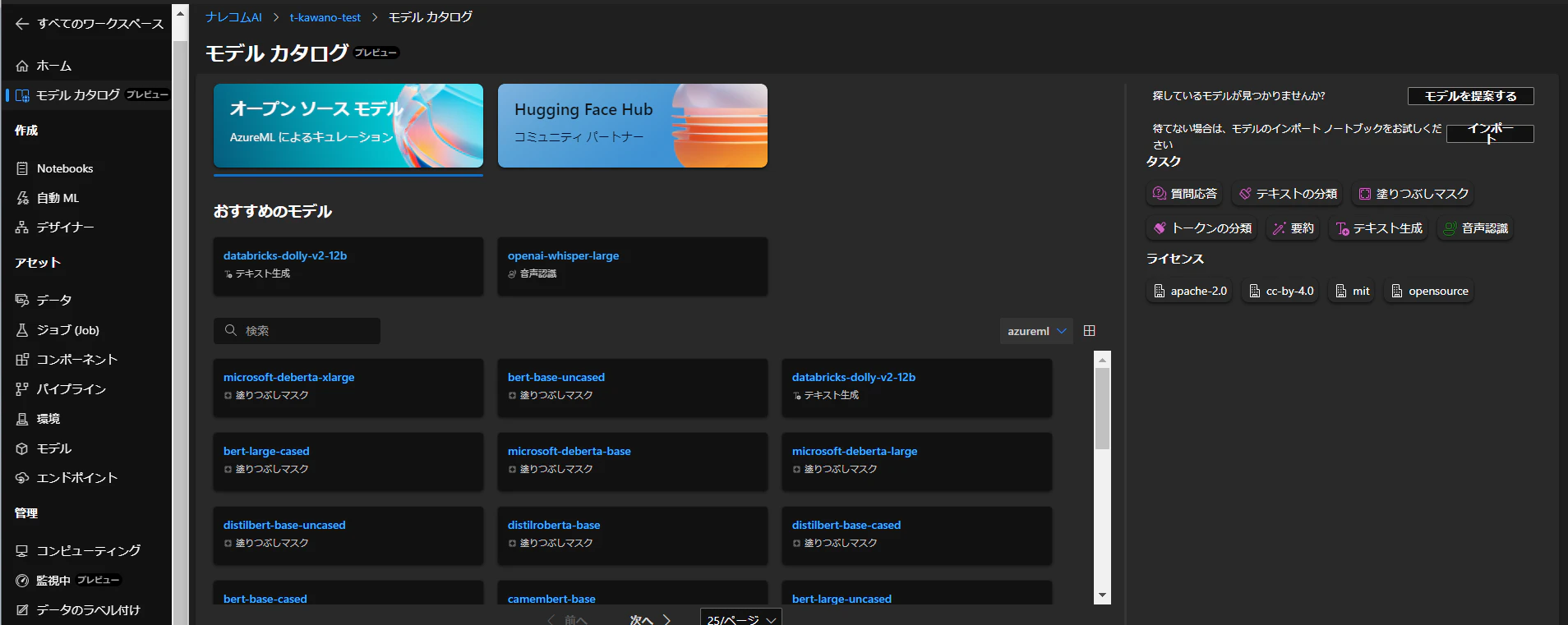
Task: Click the デザイナー icon in sidebar
Action: pos(22,227)
